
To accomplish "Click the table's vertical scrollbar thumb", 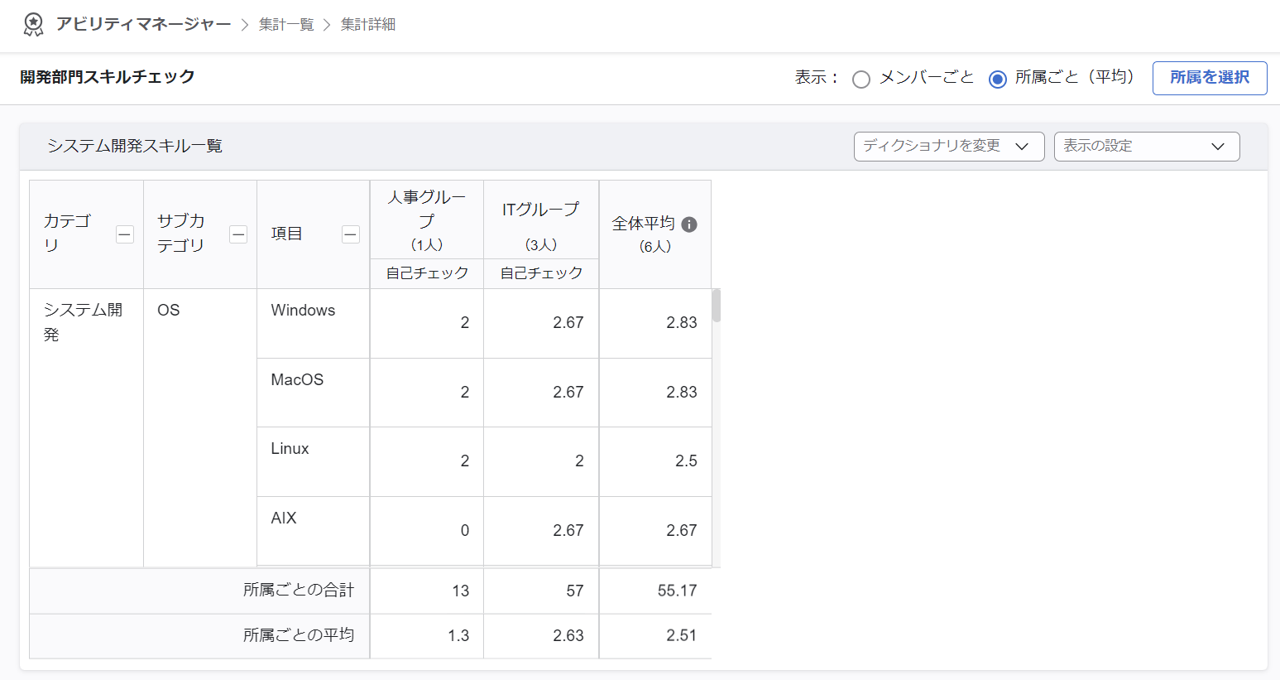I will (x=716, y=305).
